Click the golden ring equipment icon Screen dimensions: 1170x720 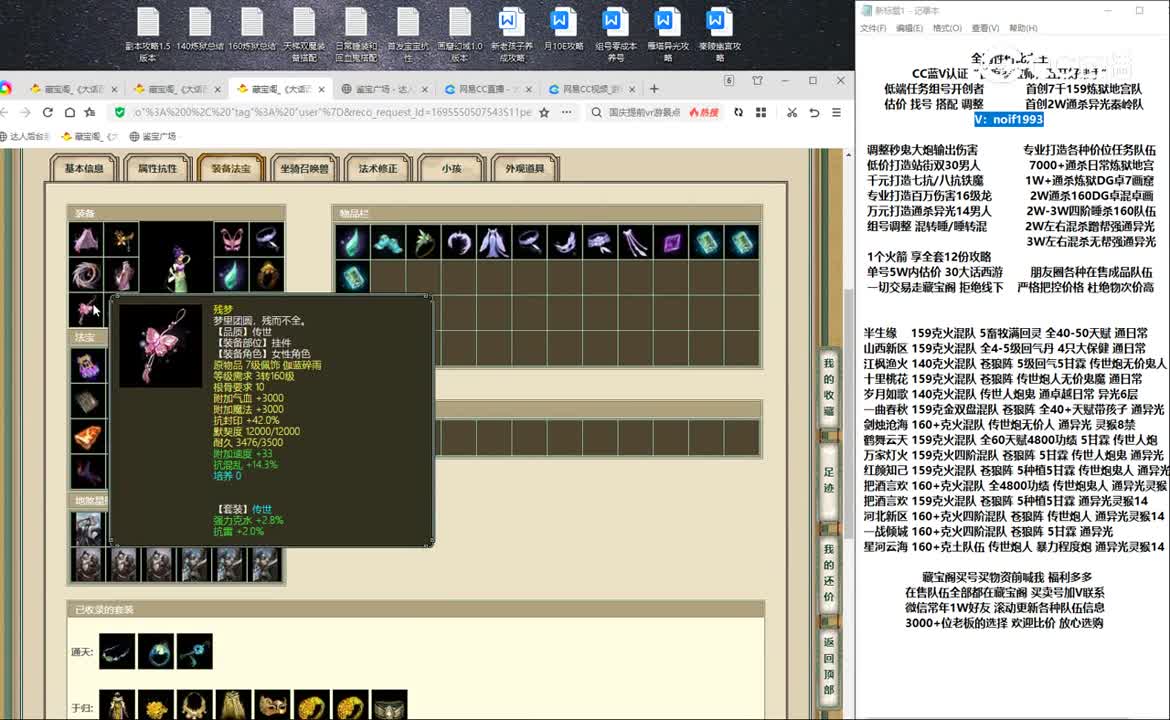(x=266, y=275)
